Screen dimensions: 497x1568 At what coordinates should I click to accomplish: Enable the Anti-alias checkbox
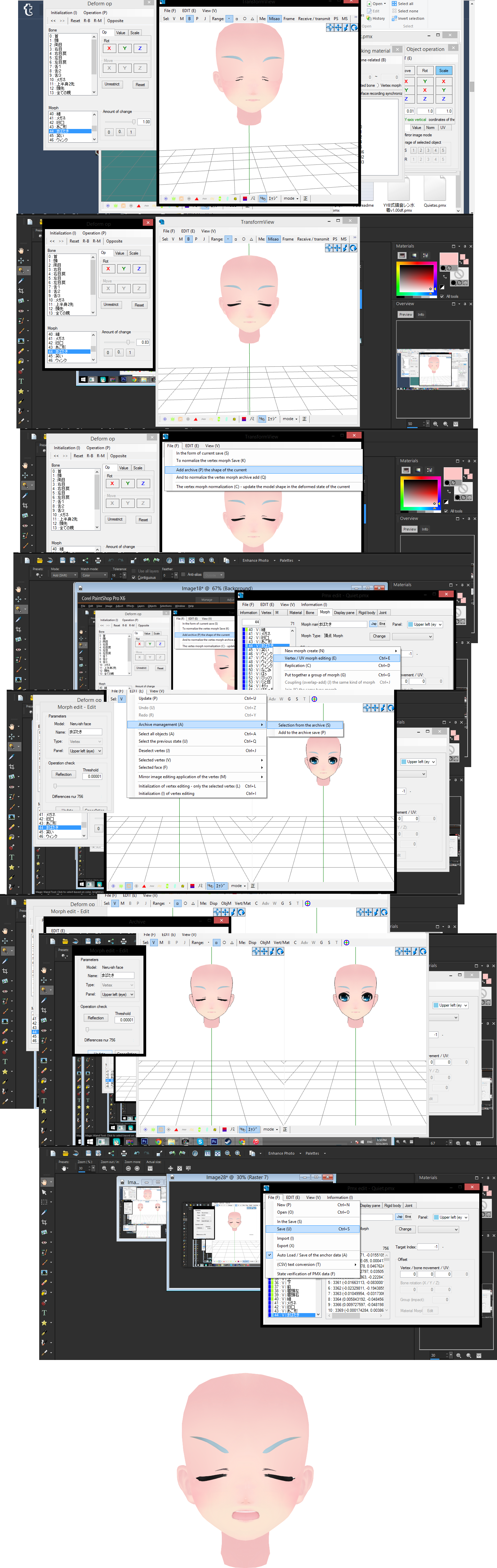[x=183, y=574]
